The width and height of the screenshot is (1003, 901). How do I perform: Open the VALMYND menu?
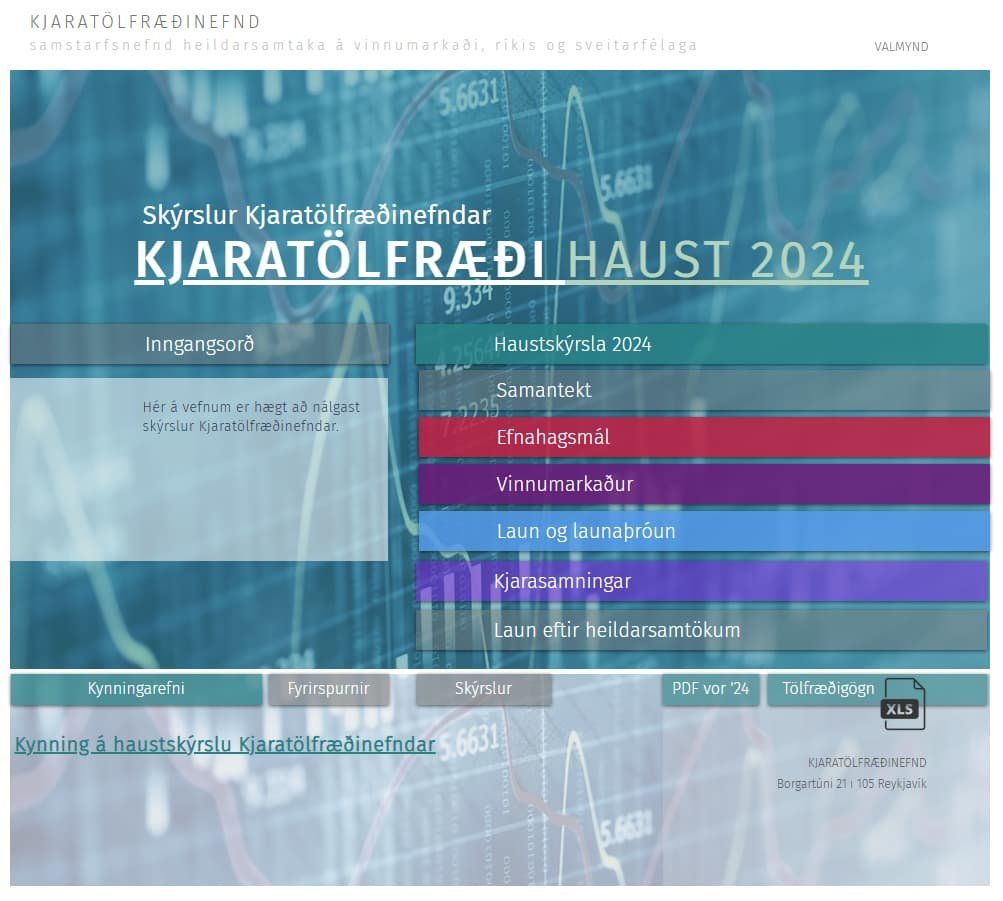901,47
